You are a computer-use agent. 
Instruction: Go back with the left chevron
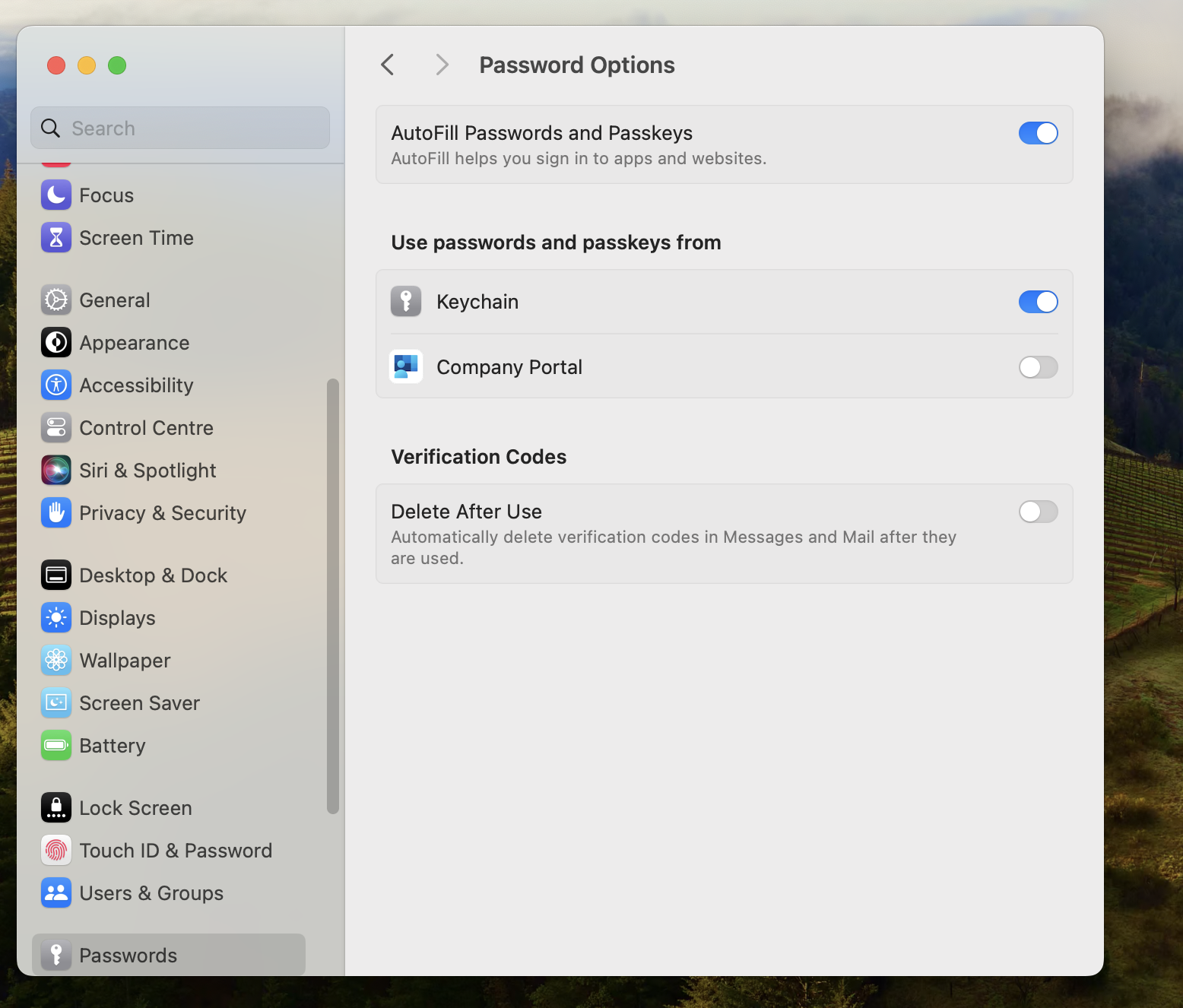(x=388, y=65)
